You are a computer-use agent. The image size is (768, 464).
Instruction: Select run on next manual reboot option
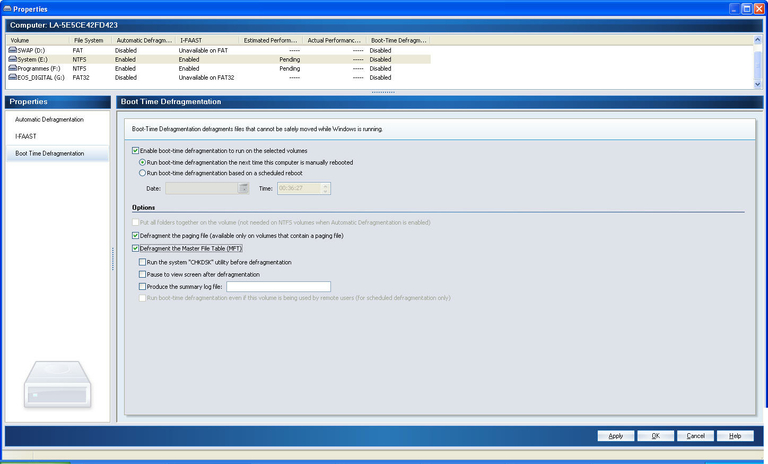[143, 162]
